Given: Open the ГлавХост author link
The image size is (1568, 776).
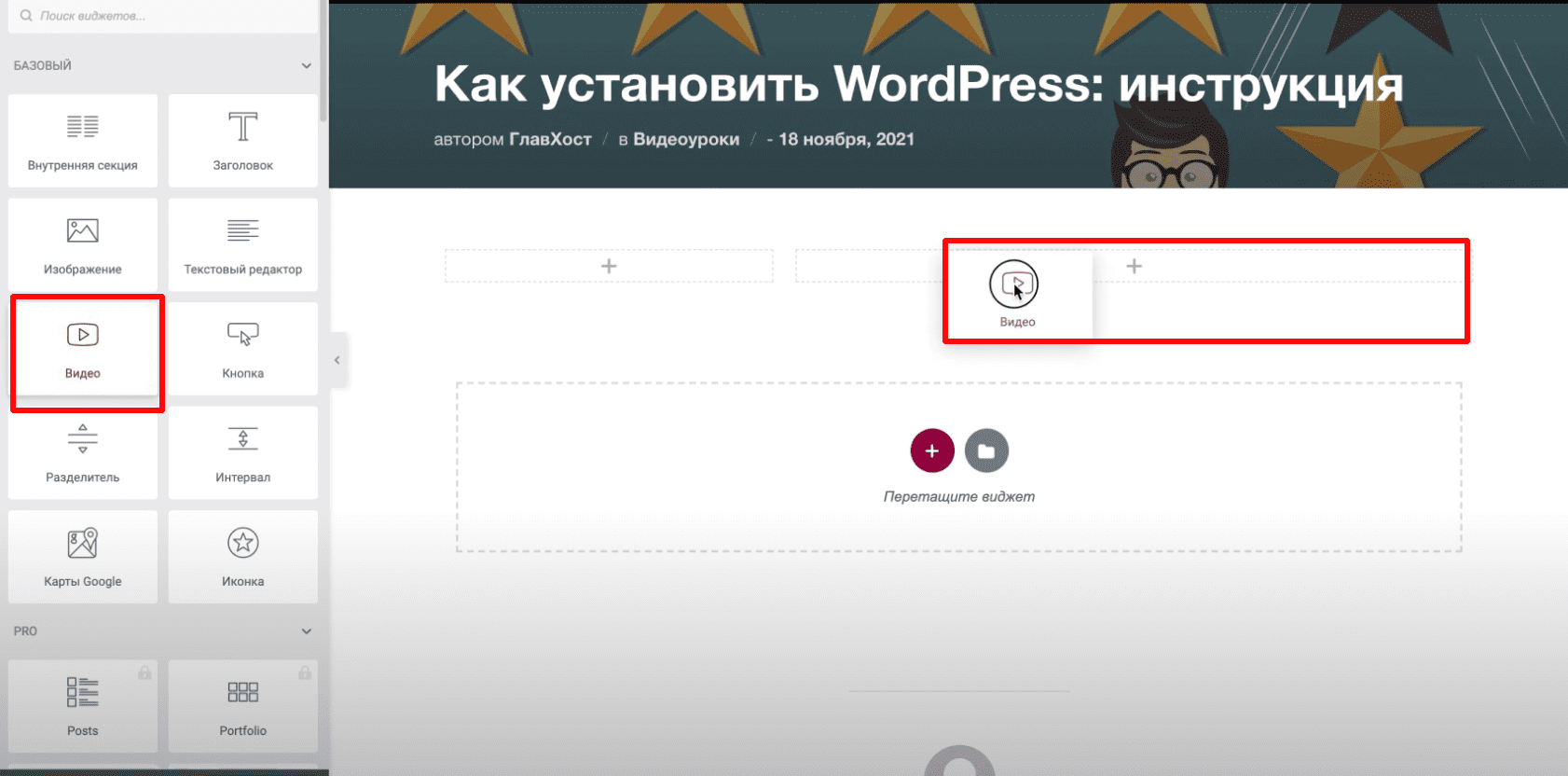Looking at the screenshot, I should pyautogui.click(x=550, y=139).
